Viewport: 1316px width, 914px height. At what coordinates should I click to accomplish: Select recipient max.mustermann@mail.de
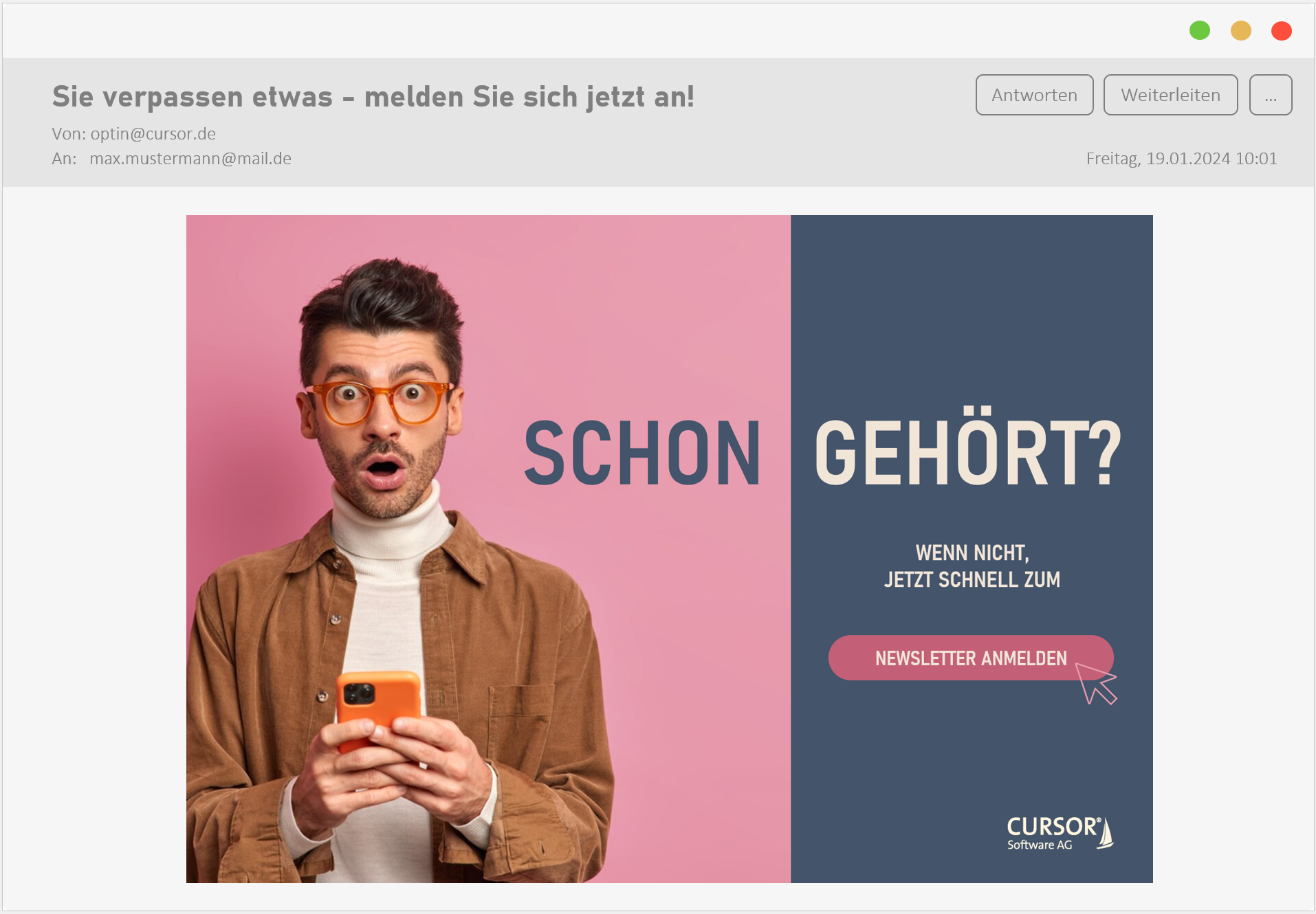190,159
